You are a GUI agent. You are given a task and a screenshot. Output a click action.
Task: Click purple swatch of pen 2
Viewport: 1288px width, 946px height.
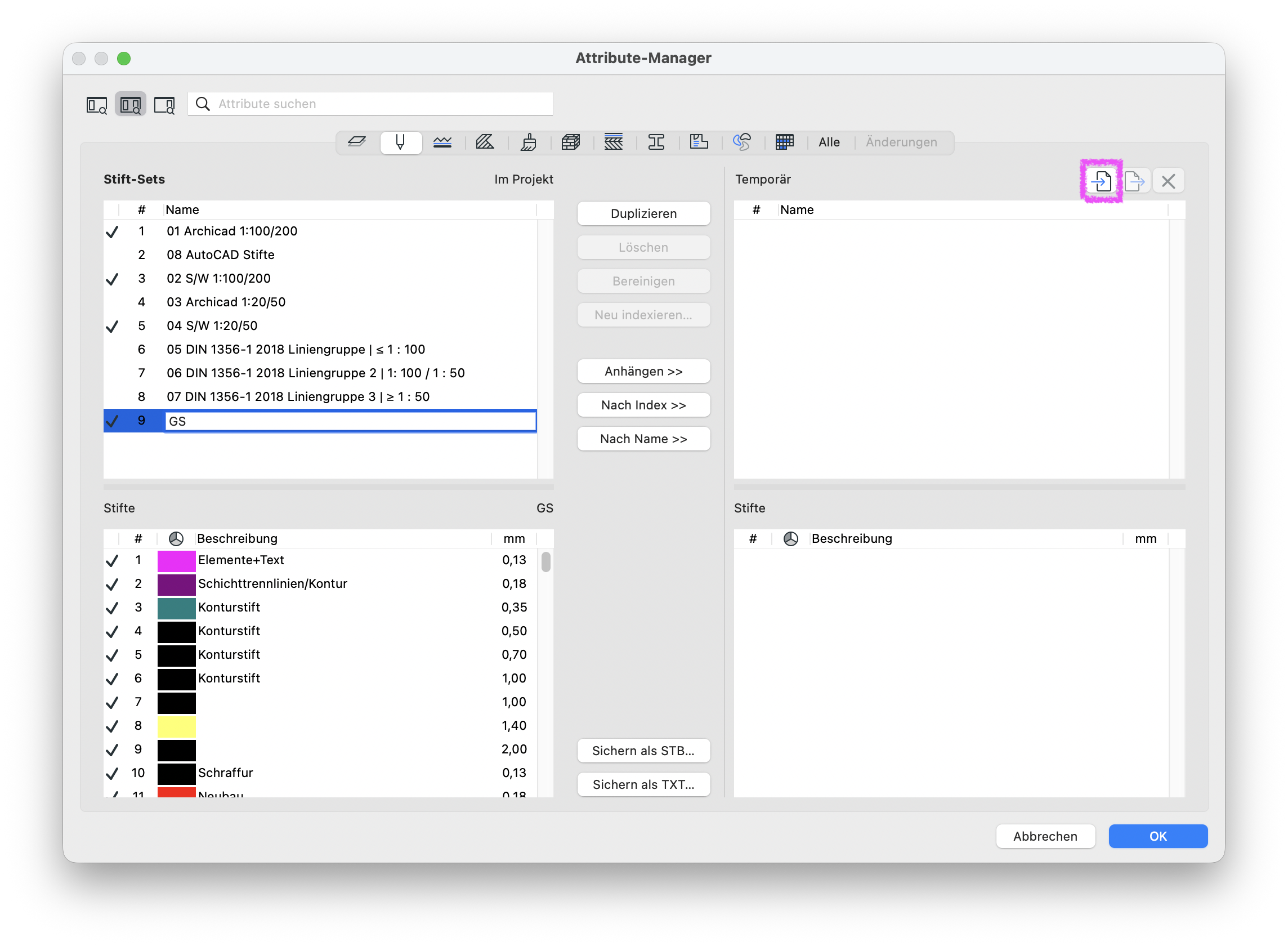pyautogui.click(x=176, y=584)
